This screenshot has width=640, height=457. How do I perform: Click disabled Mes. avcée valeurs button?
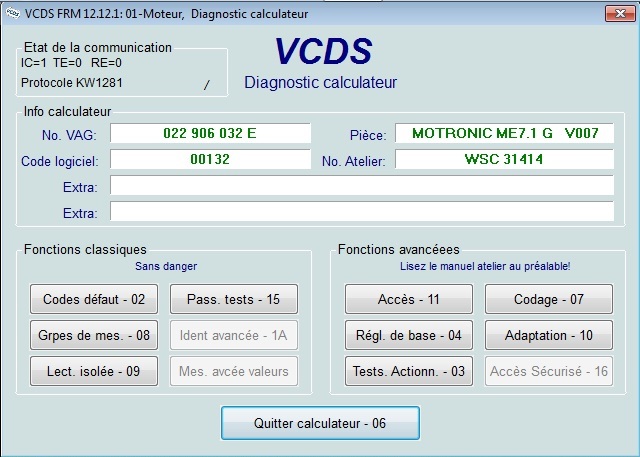tap(234, 371)
